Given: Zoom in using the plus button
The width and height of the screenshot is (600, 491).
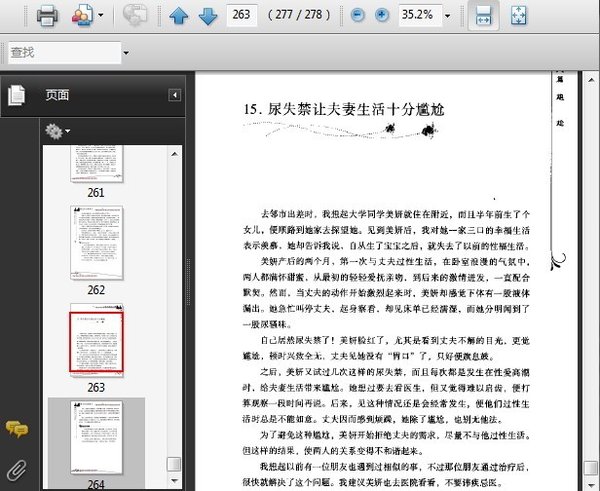Looking at the screenshot, I should 382,15.
